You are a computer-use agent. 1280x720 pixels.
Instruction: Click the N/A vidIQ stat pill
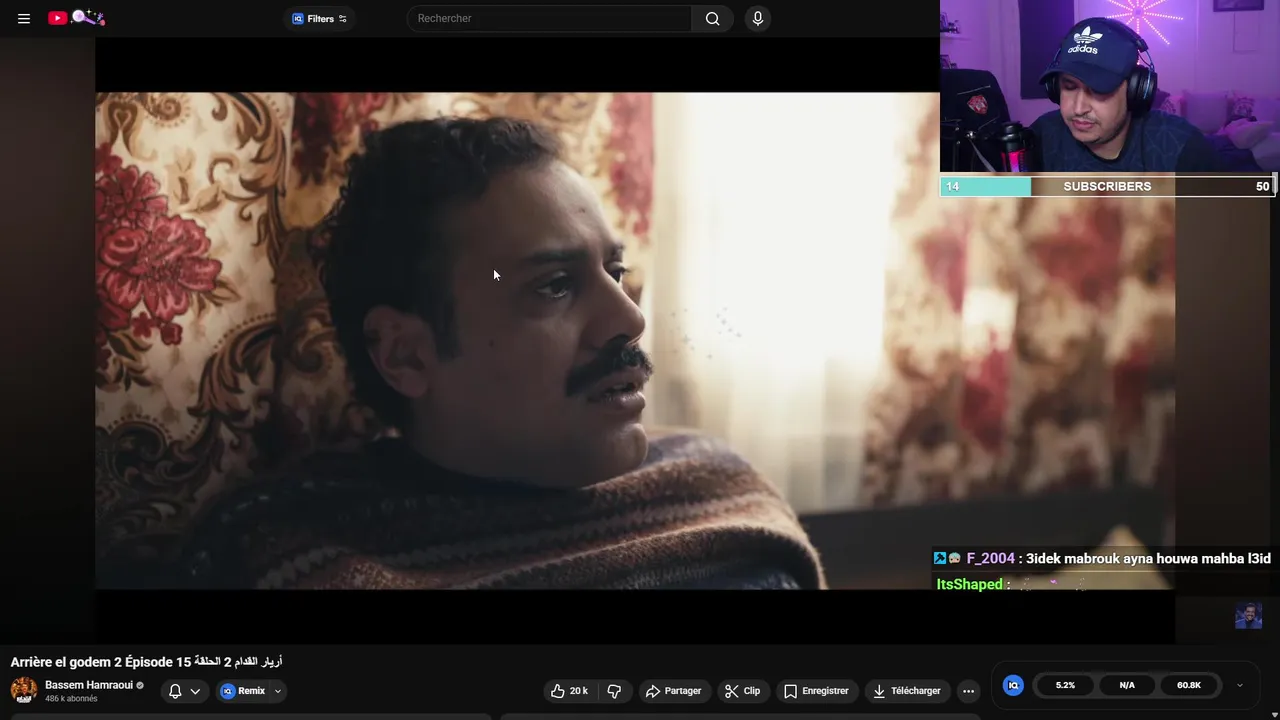click(x=1127, y=685)
